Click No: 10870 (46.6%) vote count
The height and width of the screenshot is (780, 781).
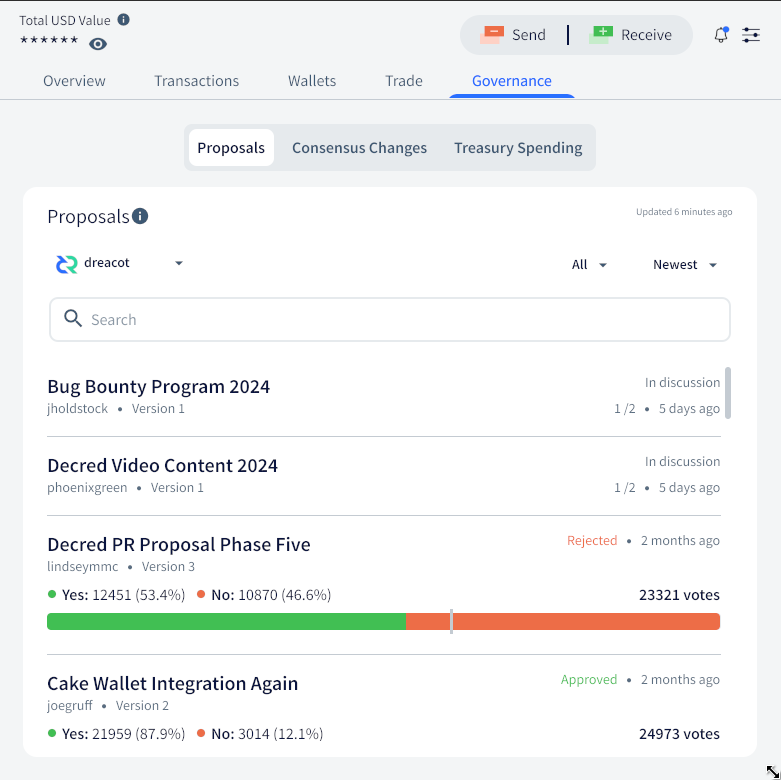tap(264, 595)
